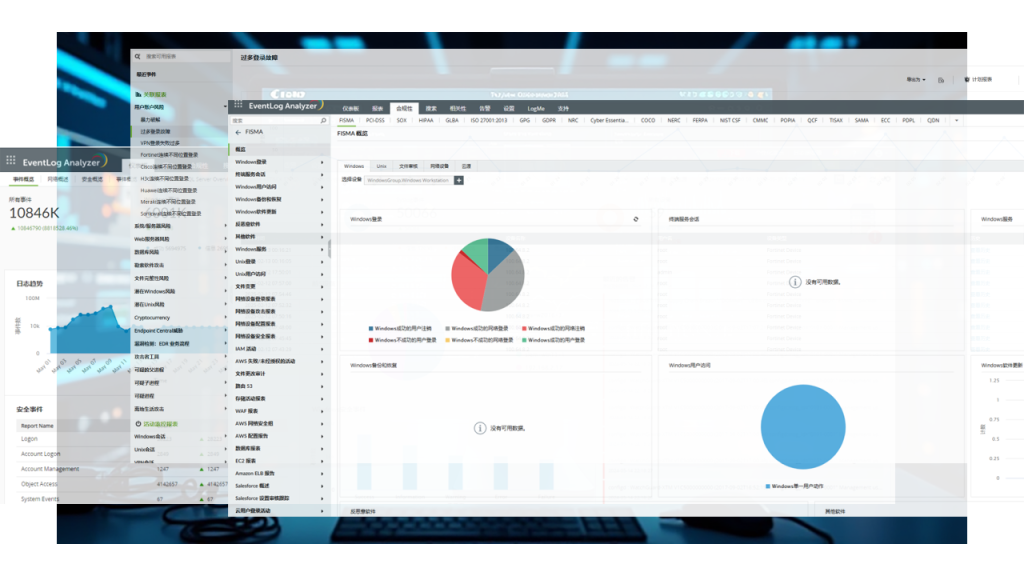Click the FISMA sidebar collapse handle

pos(329,248)
